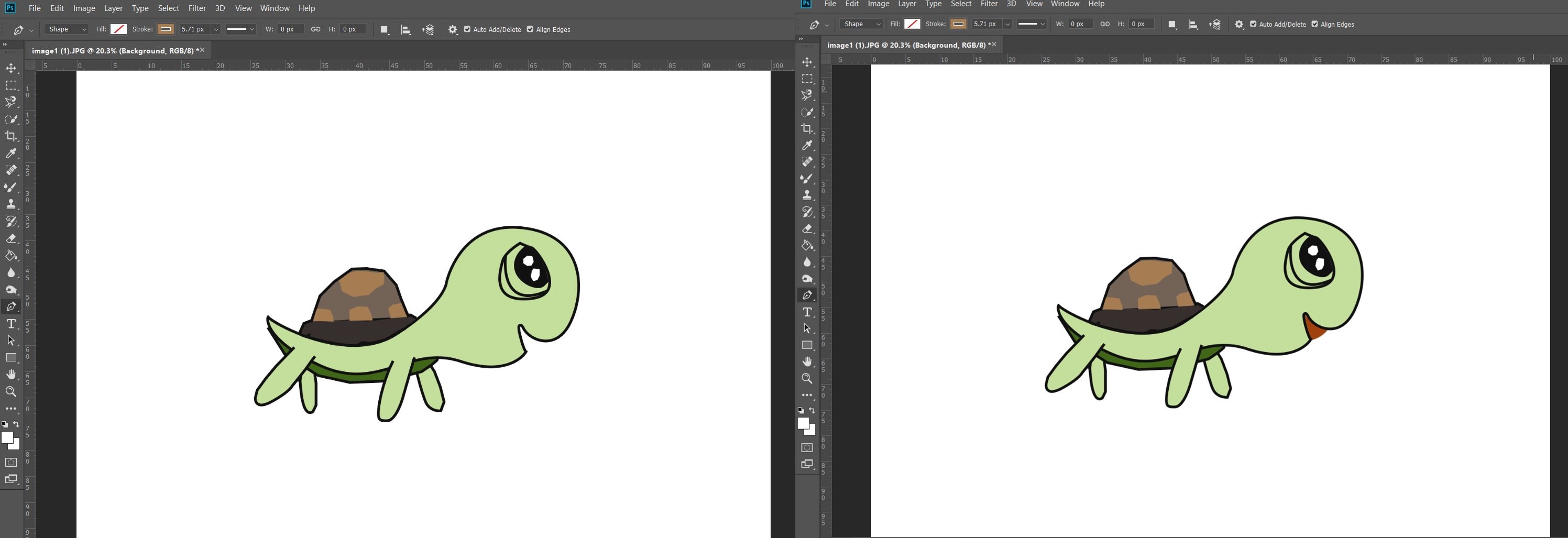
Task: Activate the Crop tool in left window
Action: point(11,136)
